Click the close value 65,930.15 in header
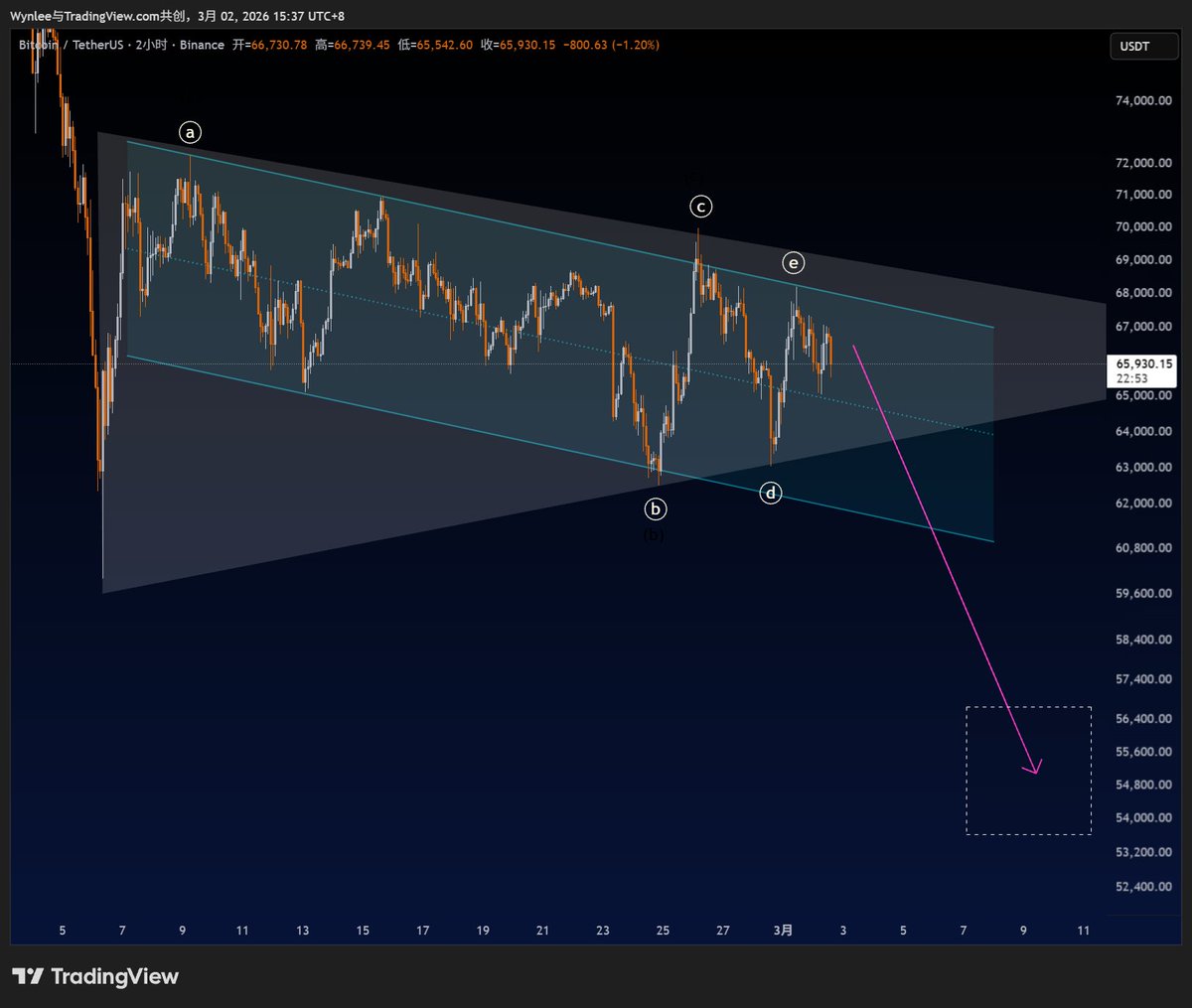The height and width of the screenshot is (1008, 1192). [x=527, y=45]
